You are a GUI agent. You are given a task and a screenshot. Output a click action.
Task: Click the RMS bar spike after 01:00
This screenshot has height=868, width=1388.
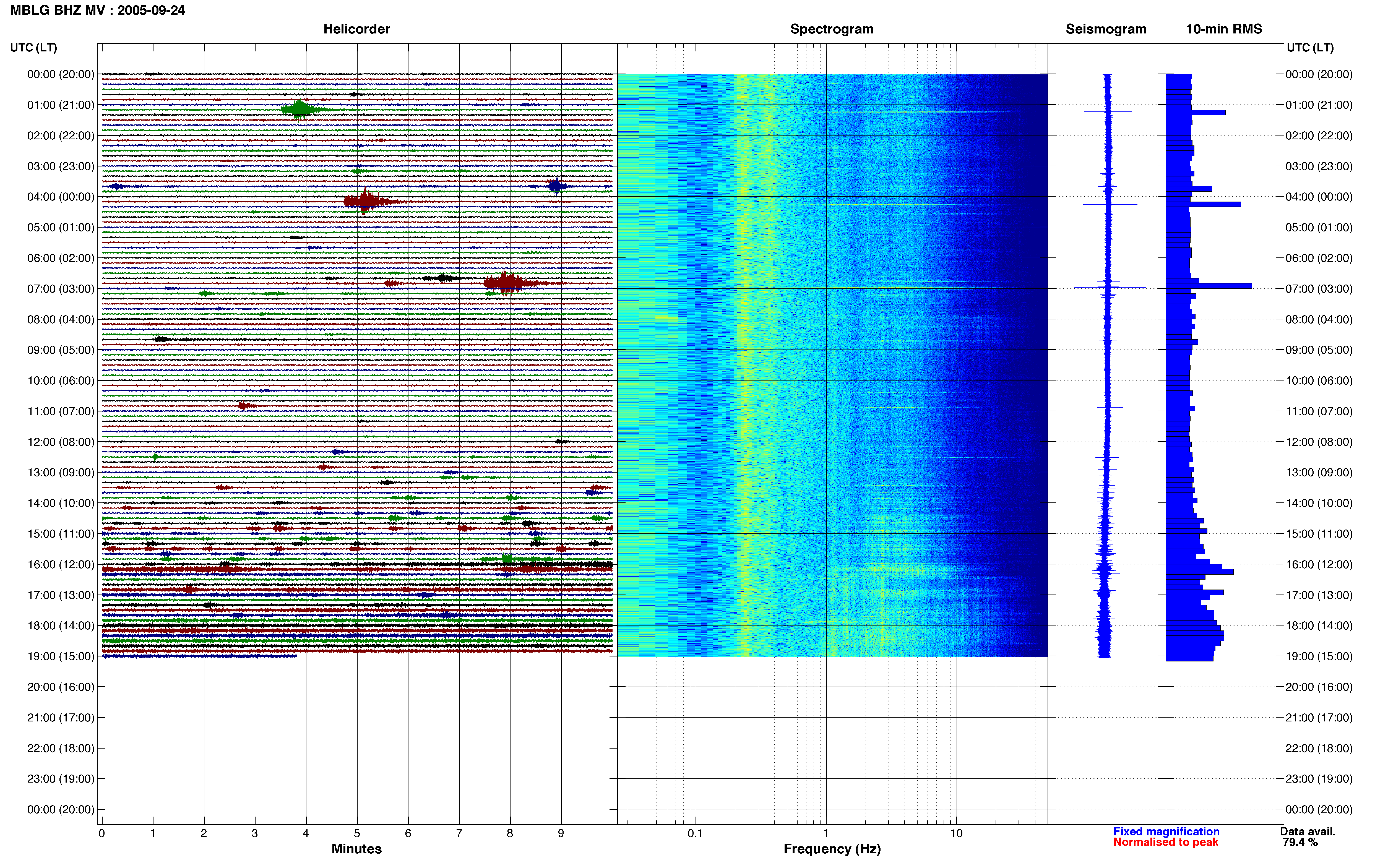click(1196, 113)
